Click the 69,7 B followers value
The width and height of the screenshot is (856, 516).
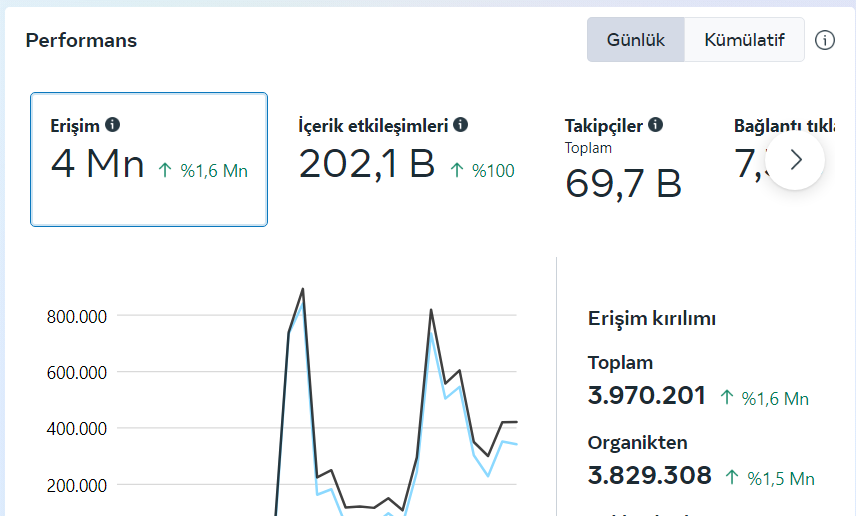pyautogui.click(x=623, y=184)
